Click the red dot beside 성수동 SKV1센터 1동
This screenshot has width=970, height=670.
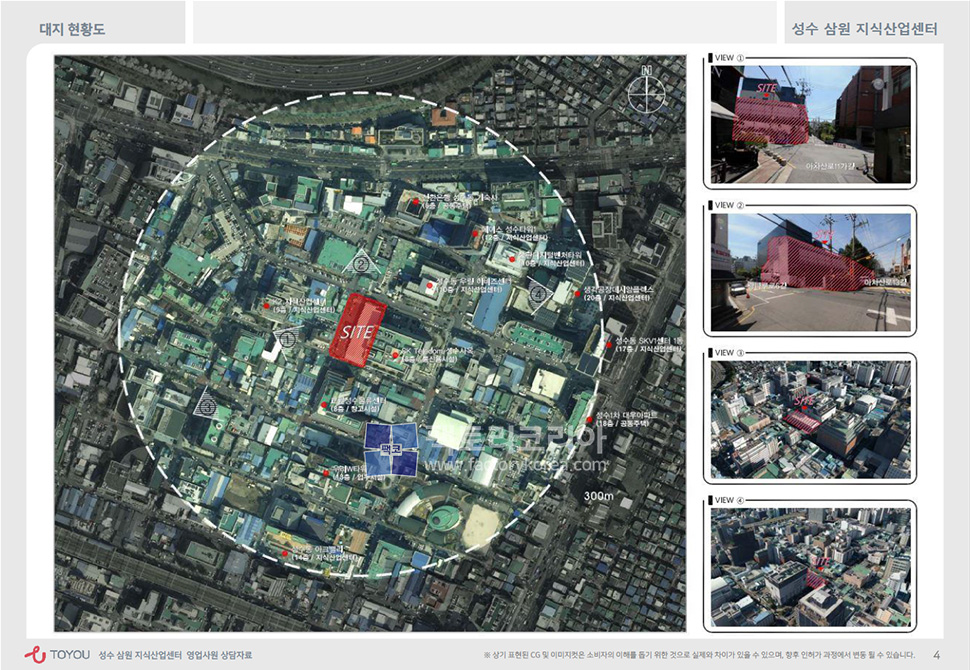tap(609, 345)
